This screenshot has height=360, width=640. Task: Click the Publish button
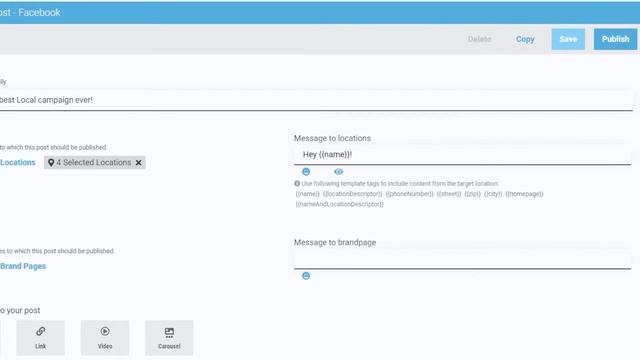pos(615,39)
